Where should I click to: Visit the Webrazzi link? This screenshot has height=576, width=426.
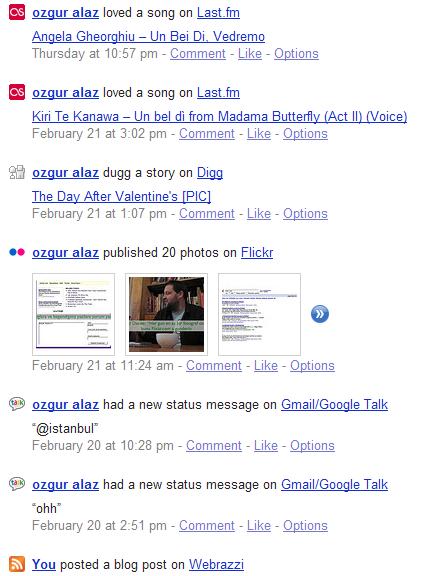click(x=216, y=564)
